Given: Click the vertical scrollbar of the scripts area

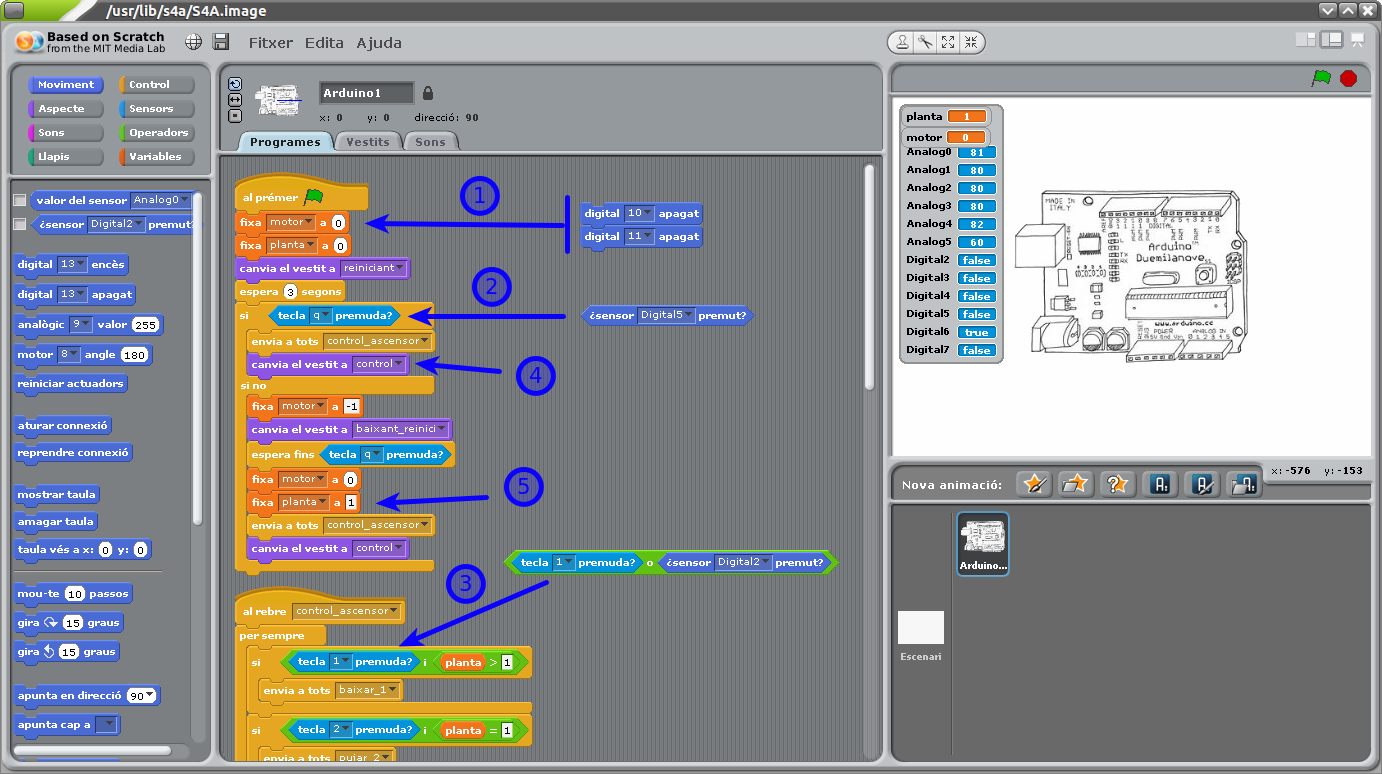Looking at the screenshot, I should [869, 275].
